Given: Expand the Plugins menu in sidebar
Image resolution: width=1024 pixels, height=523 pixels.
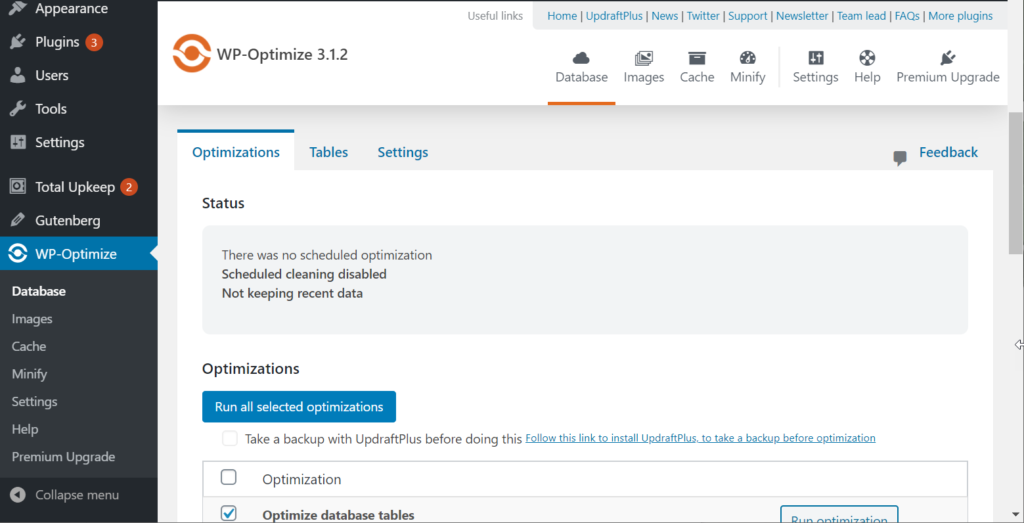Looking at the screenshot, I should pyautogui.click(x=56, y=42).
